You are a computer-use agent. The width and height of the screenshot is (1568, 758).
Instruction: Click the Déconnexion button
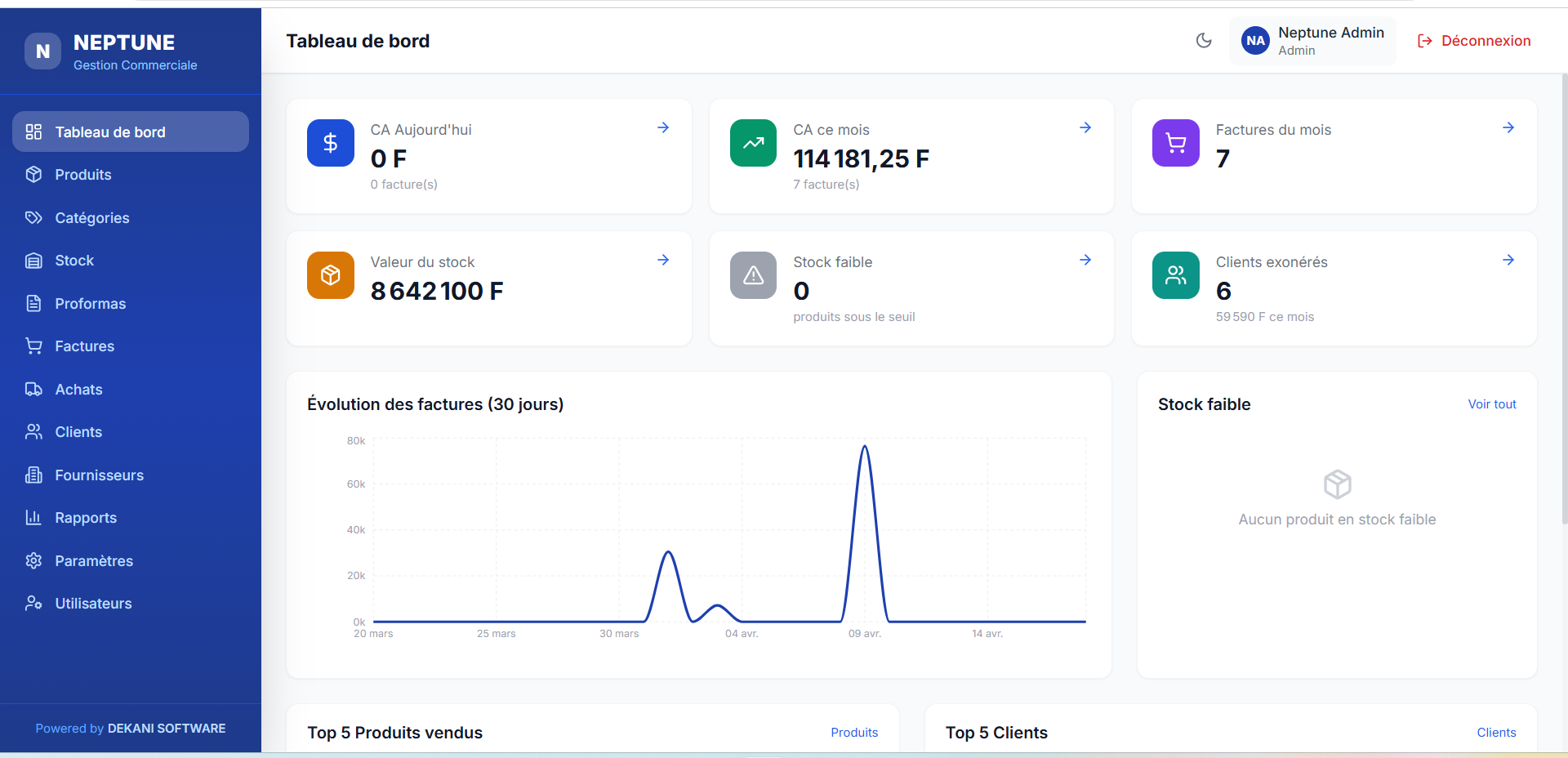tap(1474, 41)
